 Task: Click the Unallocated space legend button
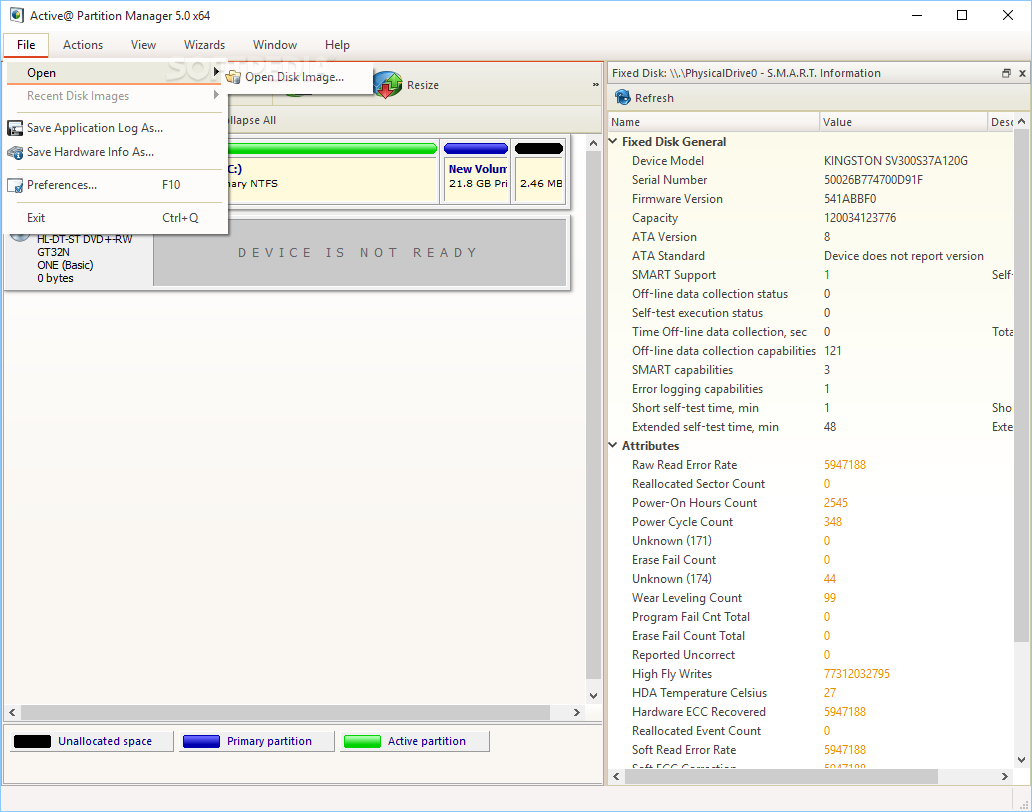[x=91, y=741]
